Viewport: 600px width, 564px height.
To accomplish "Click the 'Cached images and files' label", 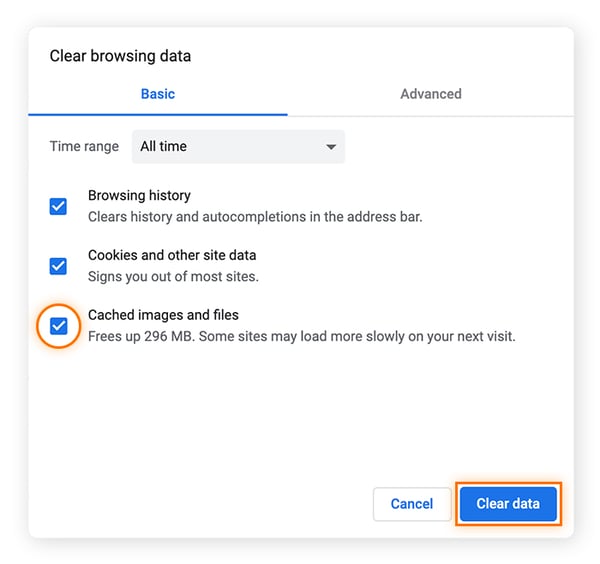I will (163, 316).
